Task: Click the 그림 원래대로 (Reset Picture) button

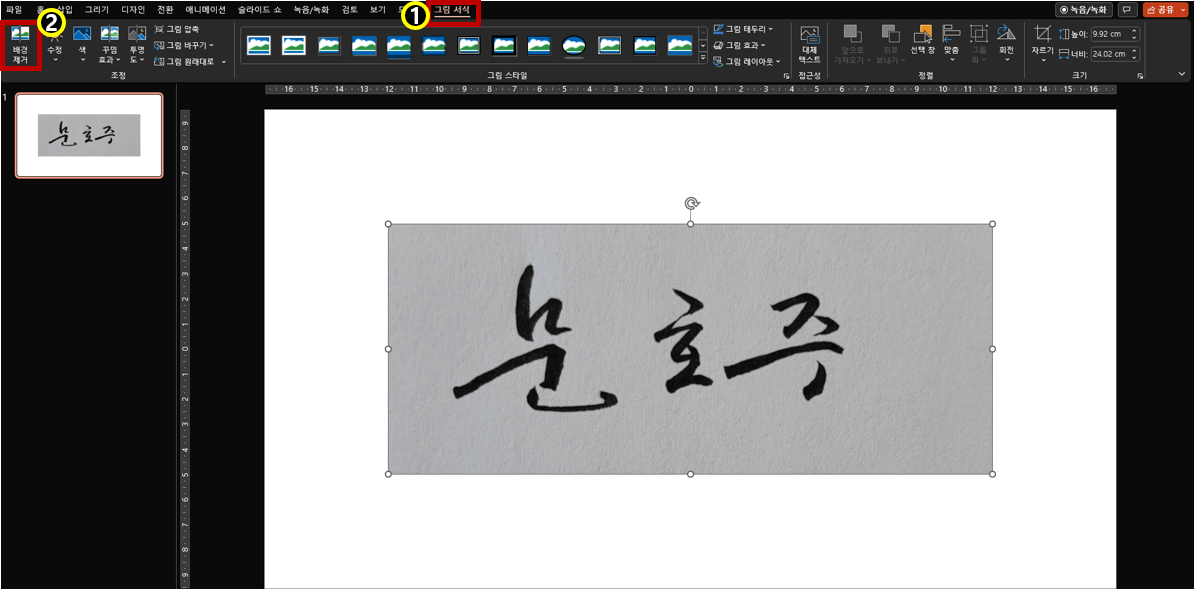Action: click(192, 62)
